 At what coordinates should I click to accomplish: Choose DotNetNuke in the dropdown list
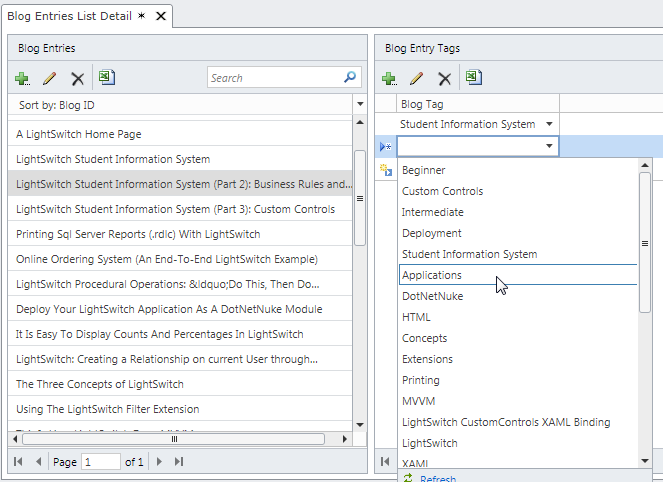[x=430, y=296]
